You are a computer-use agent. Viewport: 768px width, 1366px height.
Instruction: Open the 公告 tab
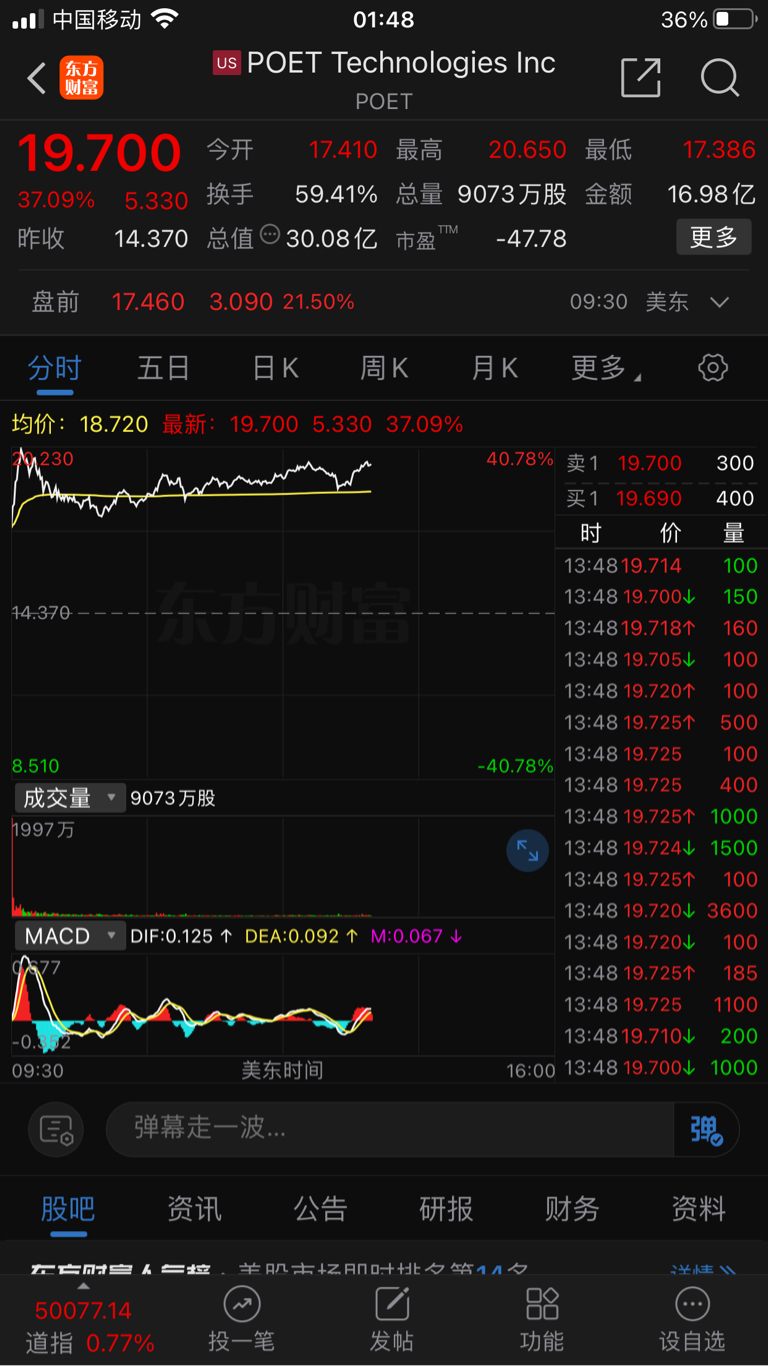coord(320,1209)
